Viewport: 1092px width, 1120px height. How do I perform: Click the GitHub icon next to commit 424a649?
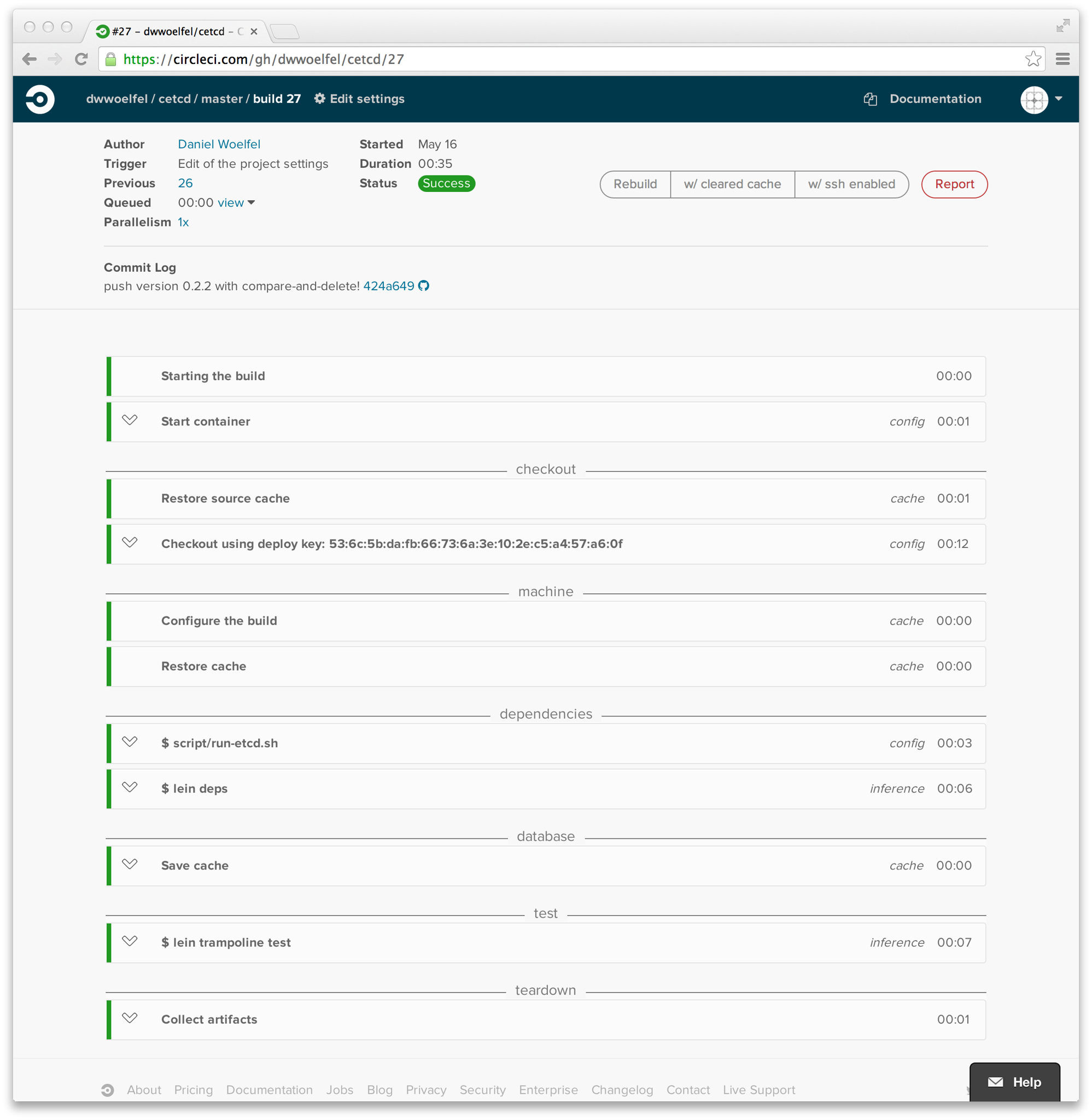pyautogui.click(x=423, y=285)
